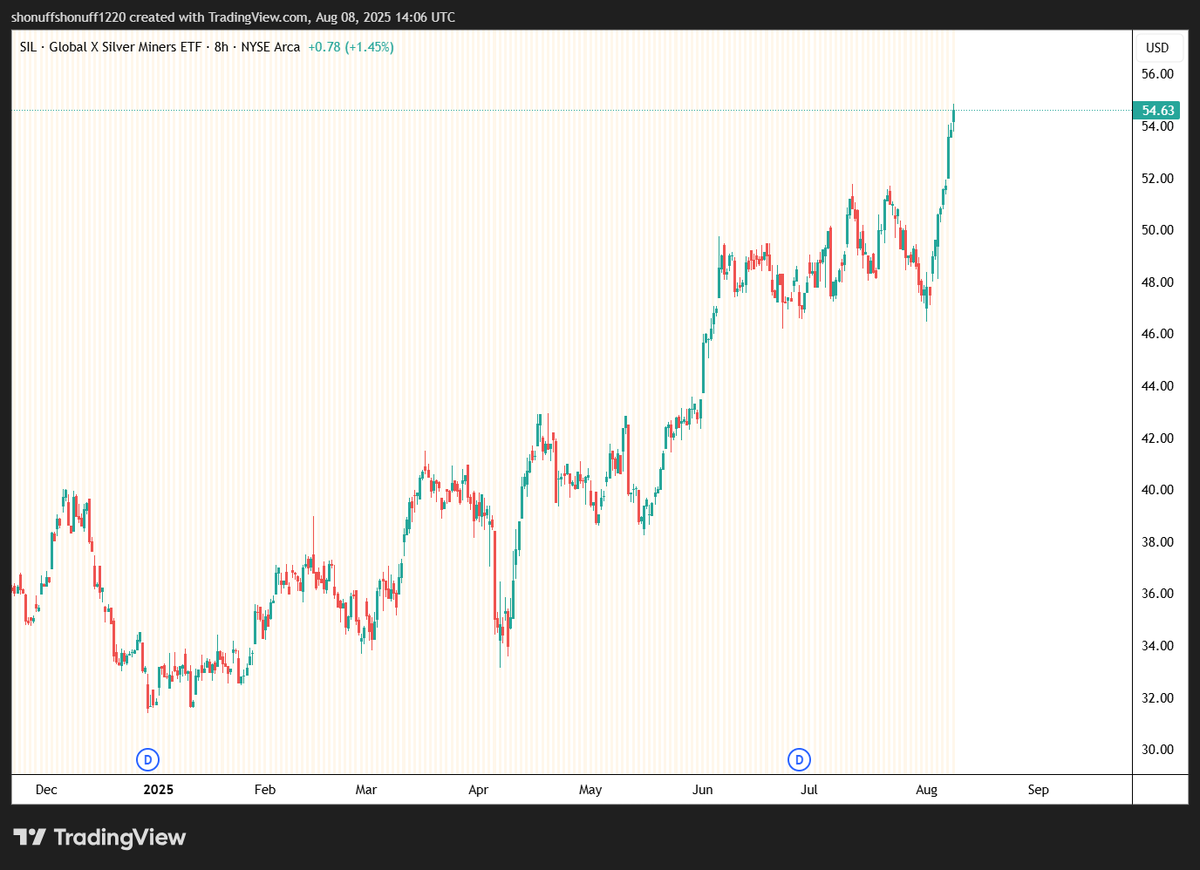The height and width of the screenshot is (870, 1200).
Task: Click the USD currency label
Action: [x=1157, y=48]
